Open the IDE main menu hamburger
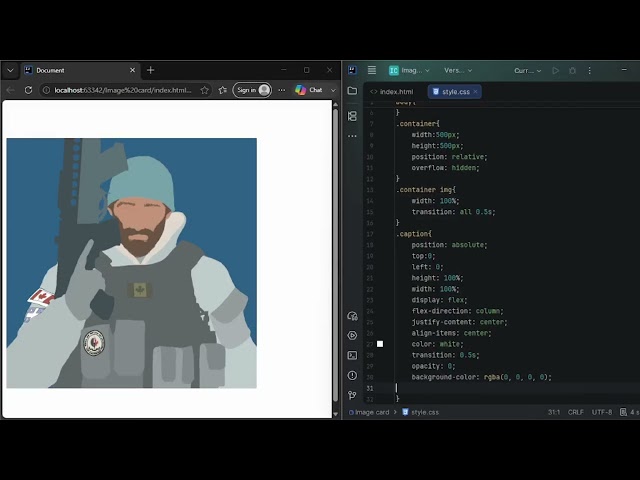The image size is (640, 480). coord(372,70)
